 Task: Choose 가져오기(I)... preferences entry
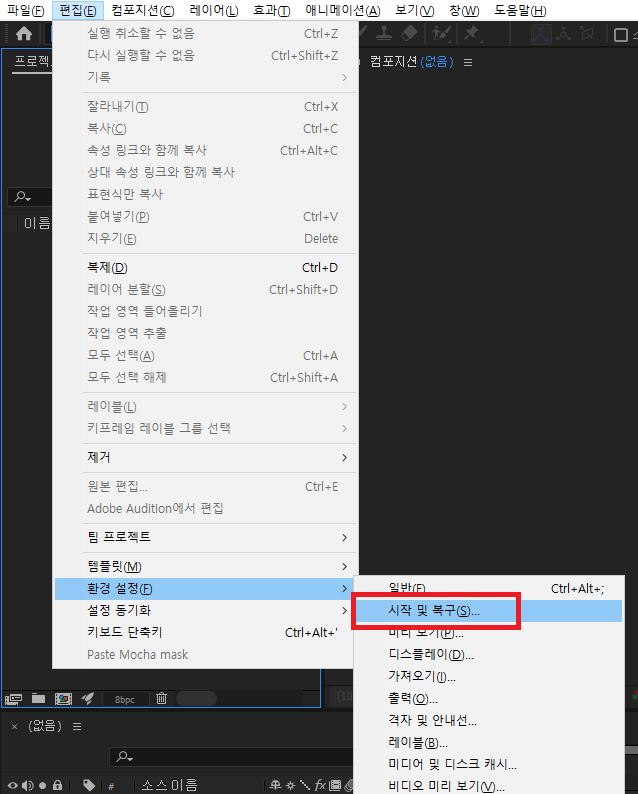click(489, 676)
